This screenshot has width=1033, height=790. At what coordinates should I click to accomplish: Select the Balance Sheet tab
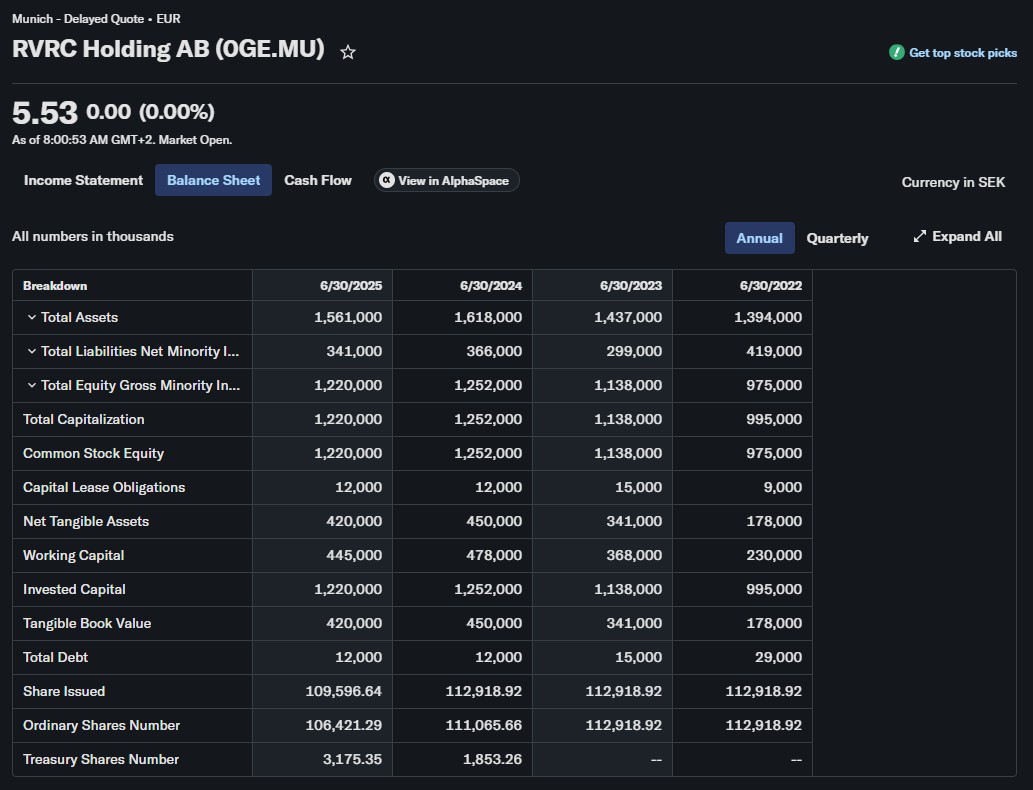213,180
